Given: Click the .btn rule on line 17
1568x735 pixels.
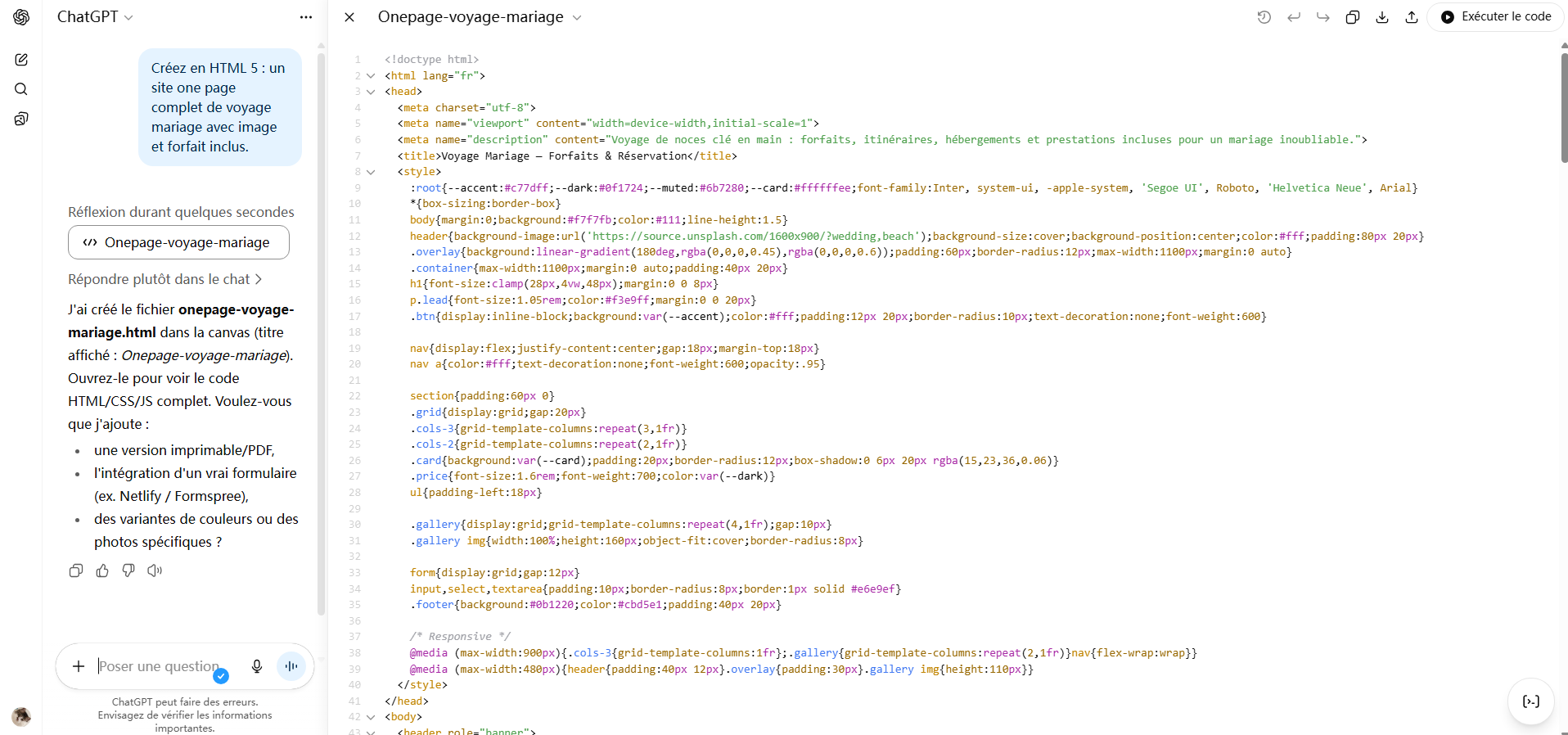Looking at the screenshot, I should [838, 316].
